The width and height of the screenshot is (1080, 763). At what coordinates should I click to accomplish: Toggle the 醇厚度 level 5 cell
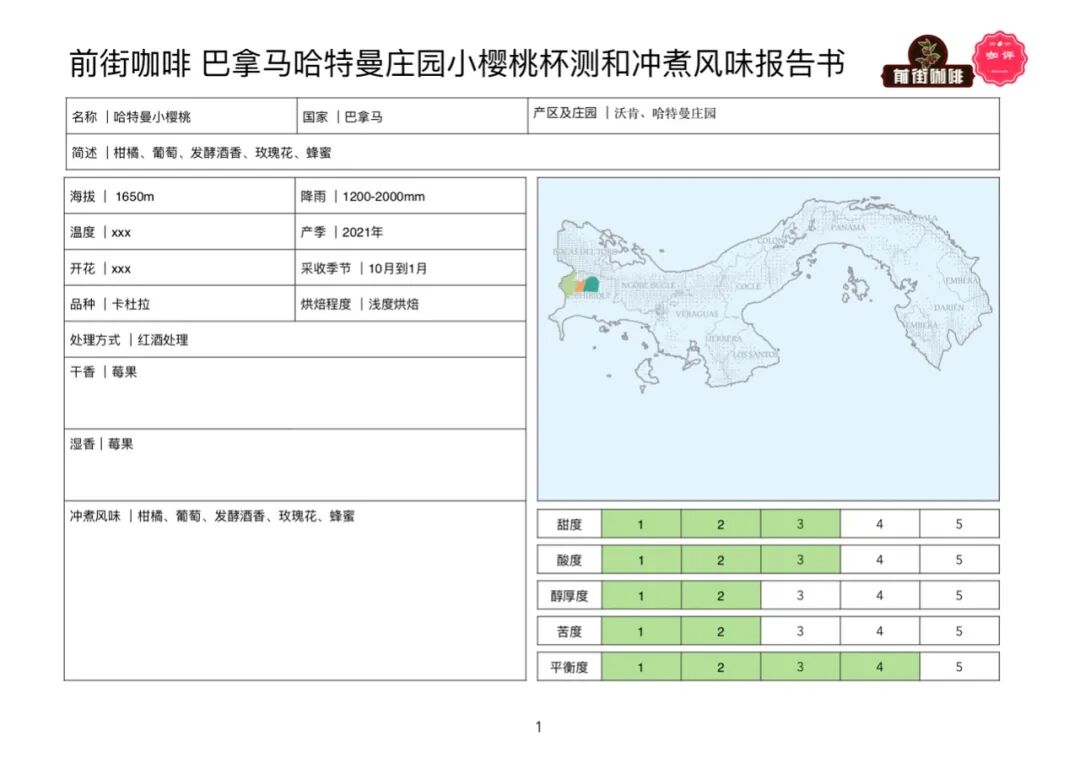959,595
